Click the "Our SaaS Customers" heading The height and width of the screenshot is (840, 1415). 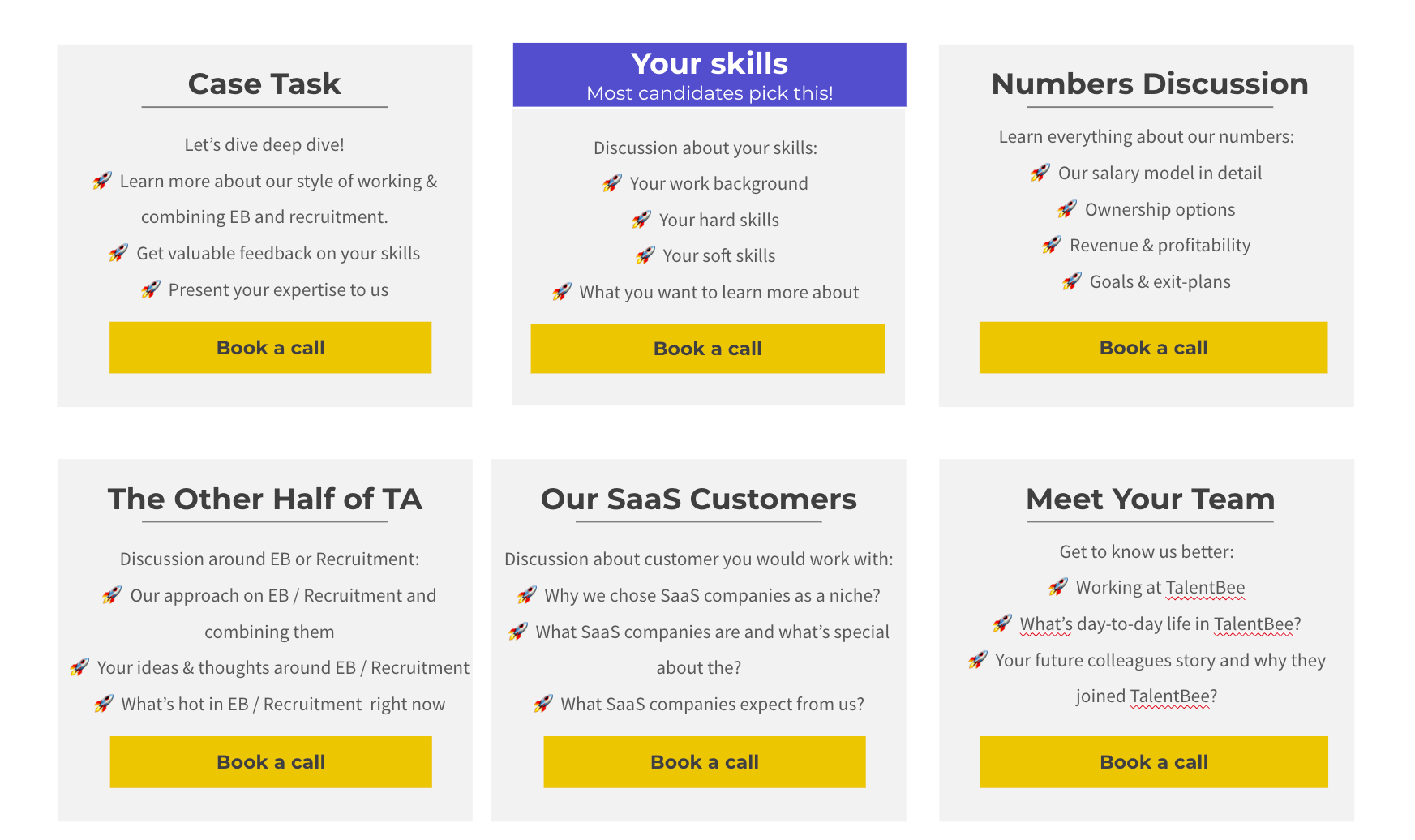coord(699,499)
